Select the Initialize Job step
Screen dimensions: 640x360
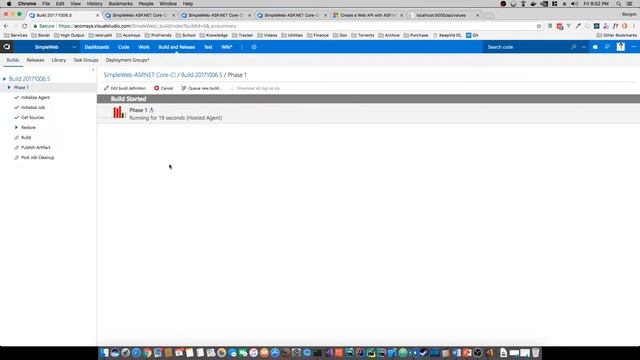(x=33, y=107)
